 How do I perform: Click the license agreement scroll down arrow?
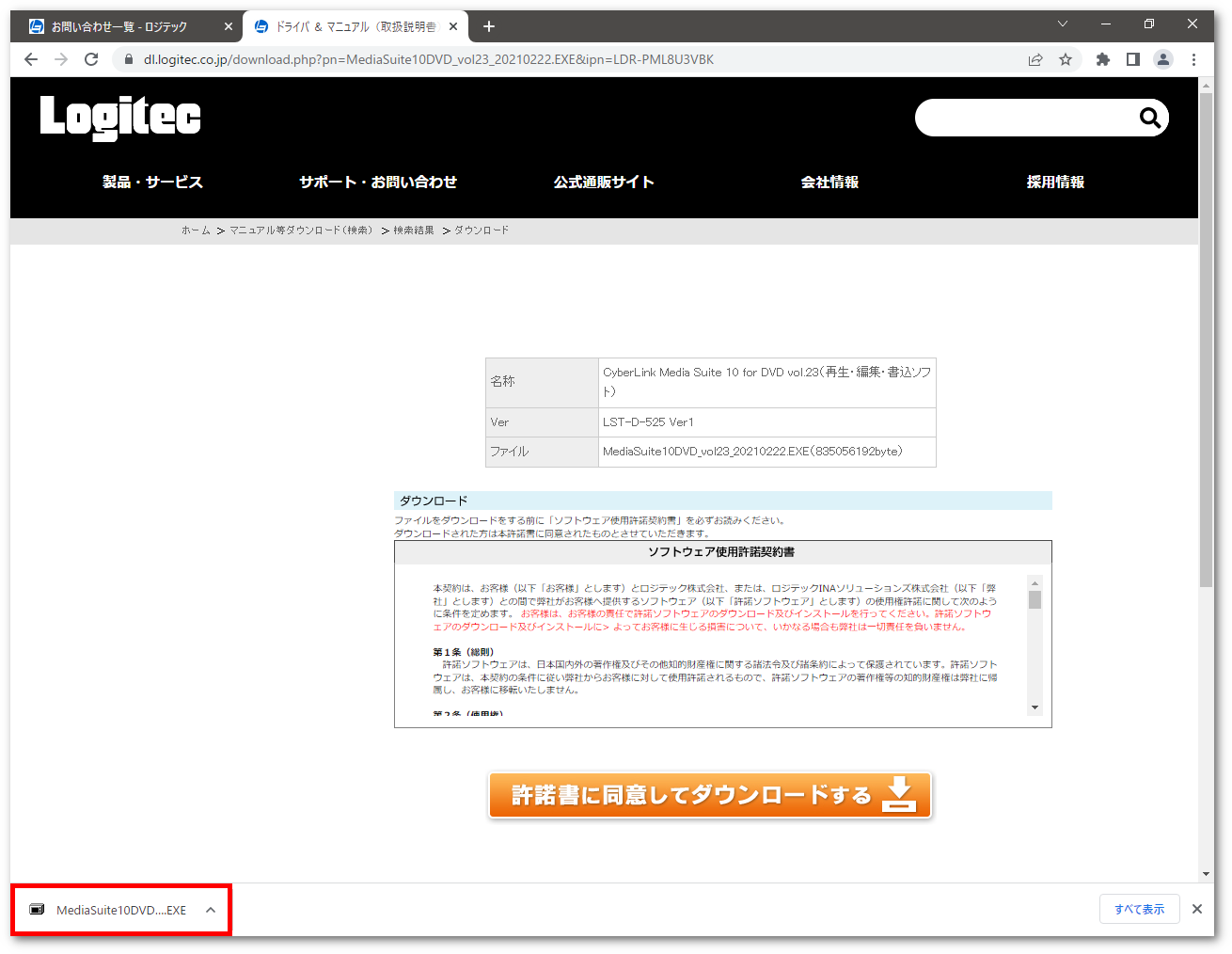coord(1035,708)
